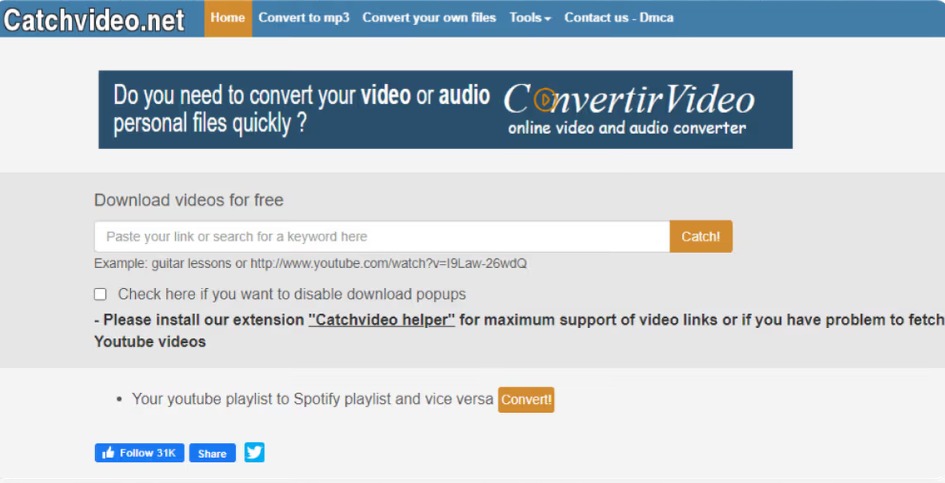Enable the disable download popups checkbox
The image size is (945, 483).
coord(100,294)
